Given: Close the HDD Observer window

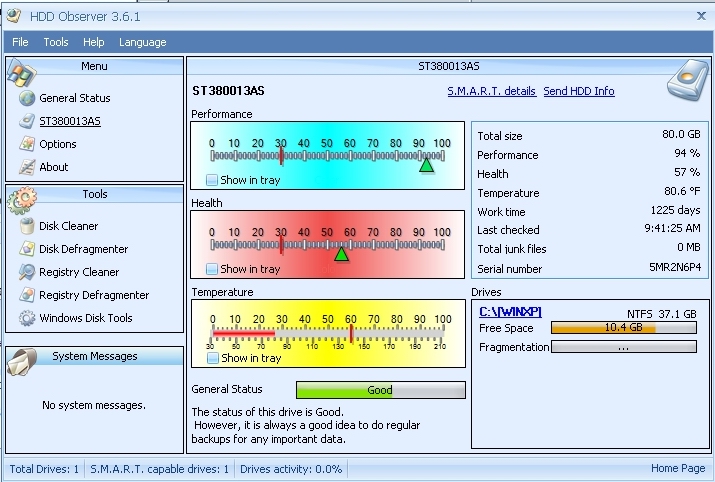Looking at the screenshot, I should 701,16.
